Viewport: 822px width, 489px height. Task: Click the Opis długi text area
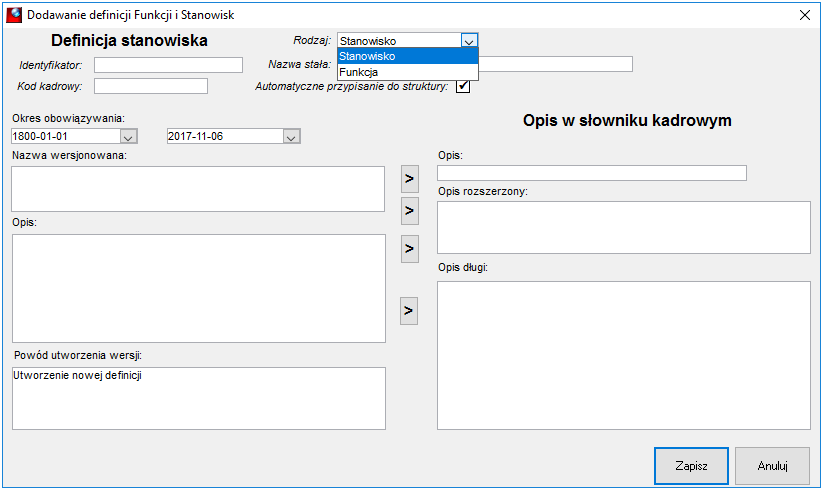point(624,355)
